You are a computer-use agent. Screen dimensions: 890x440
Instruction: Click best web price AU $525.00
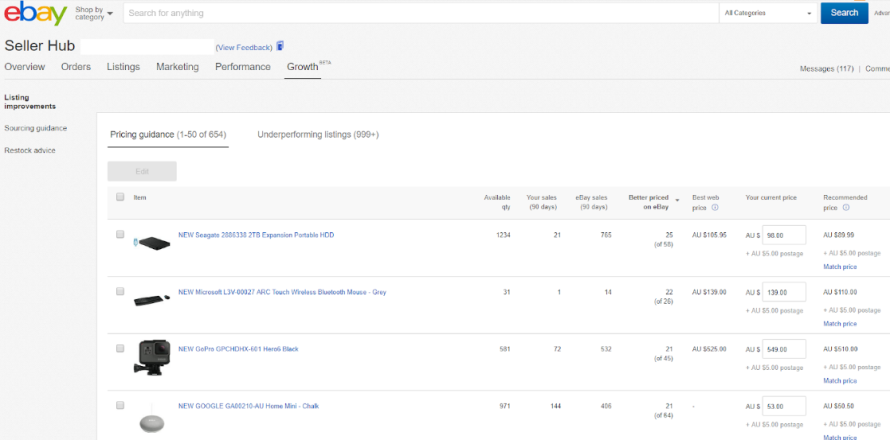(x=709, y=349)
